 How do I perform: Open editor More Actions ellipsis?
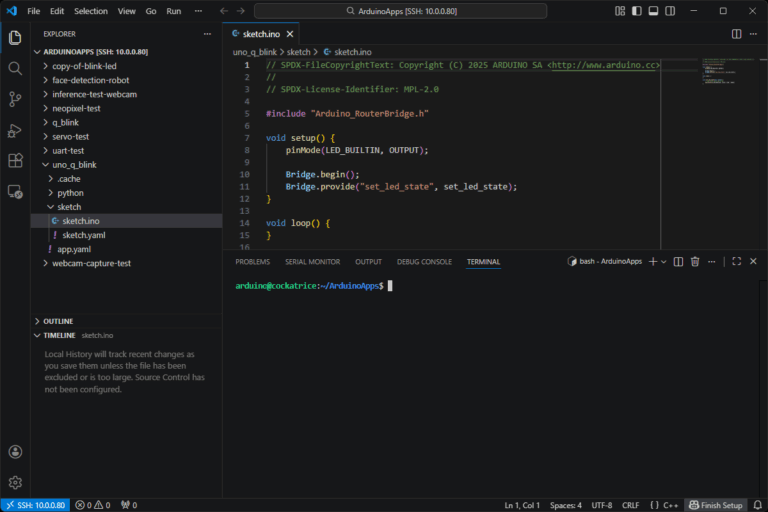coord(753,34)
